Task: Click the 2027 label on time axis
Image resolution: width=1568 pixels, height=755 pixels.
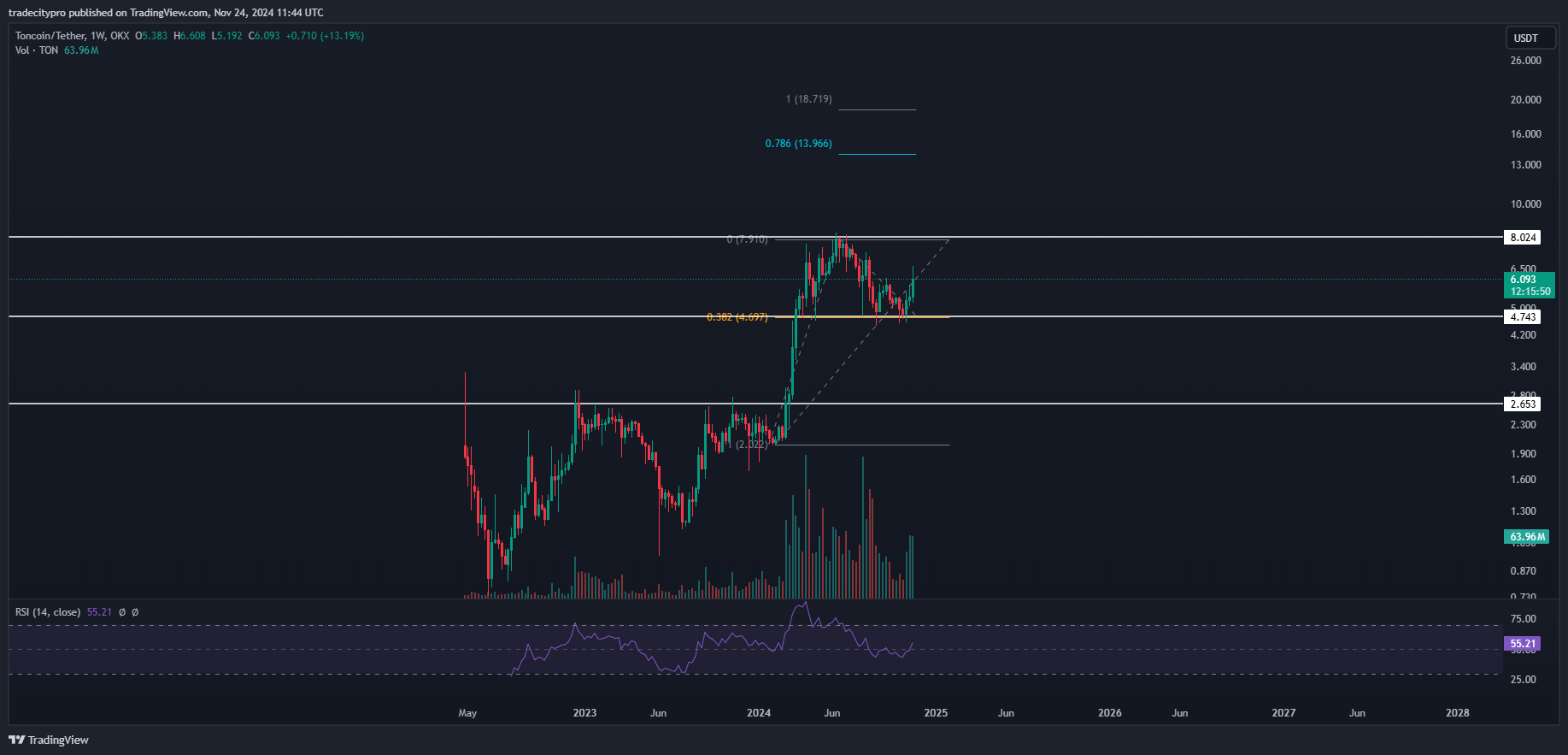Action: pos(1283,713)
